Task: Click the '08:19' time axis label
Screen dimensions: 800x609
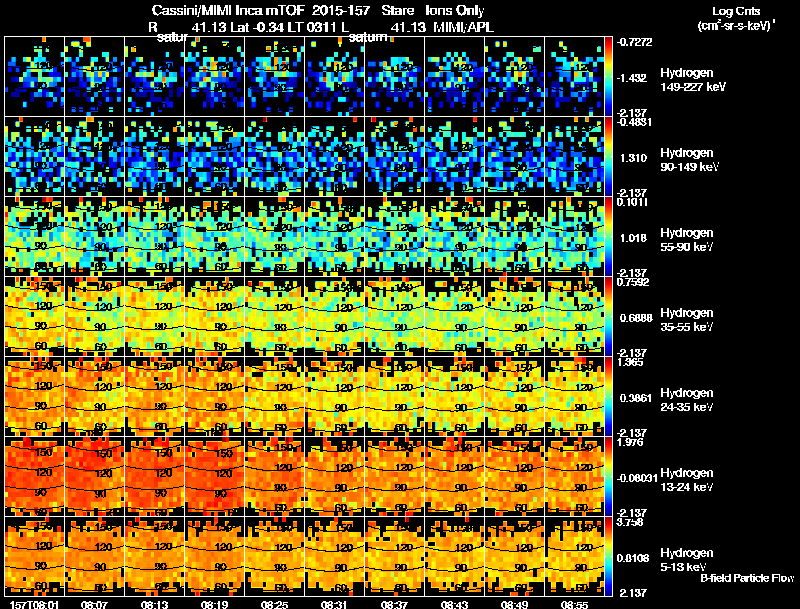Action: pos(214,604)
